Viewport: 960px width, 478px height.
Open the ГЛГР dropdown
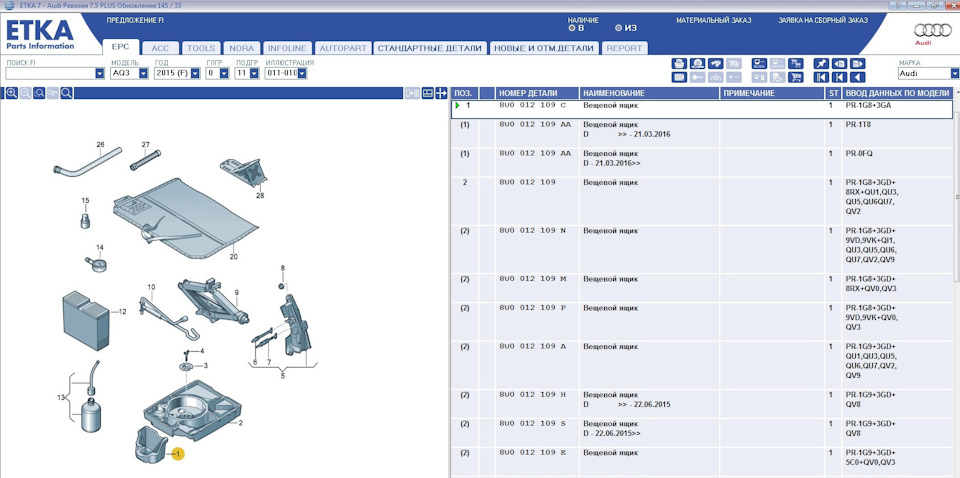[224, 73]
